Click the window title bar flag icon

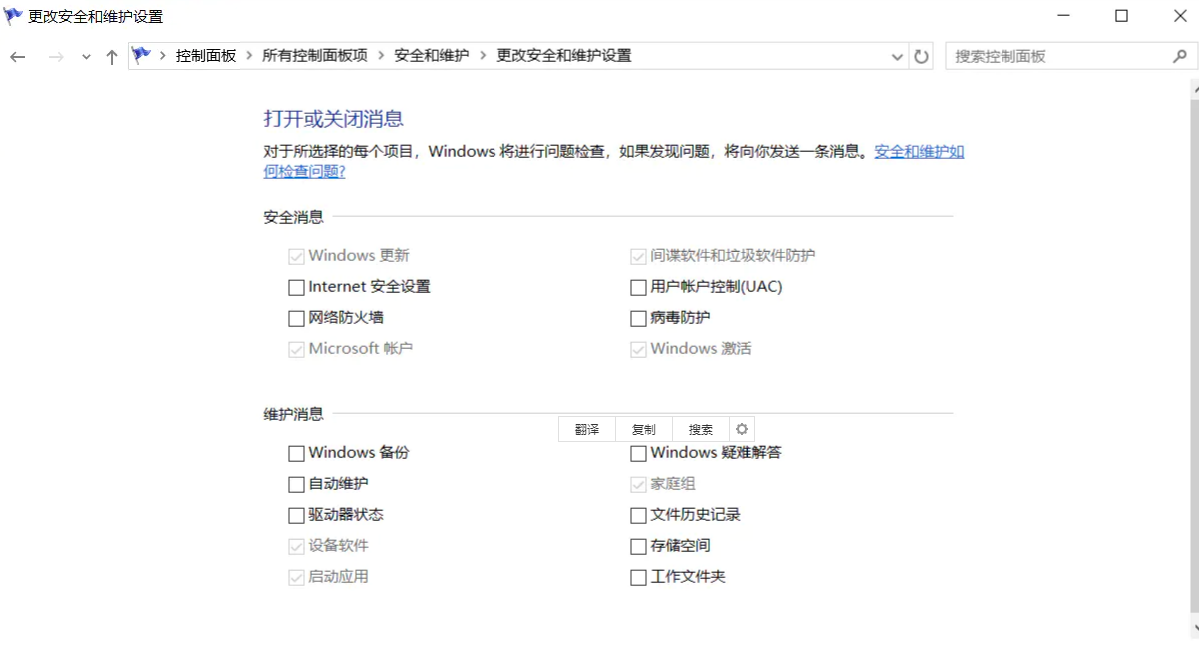point(13,16)
